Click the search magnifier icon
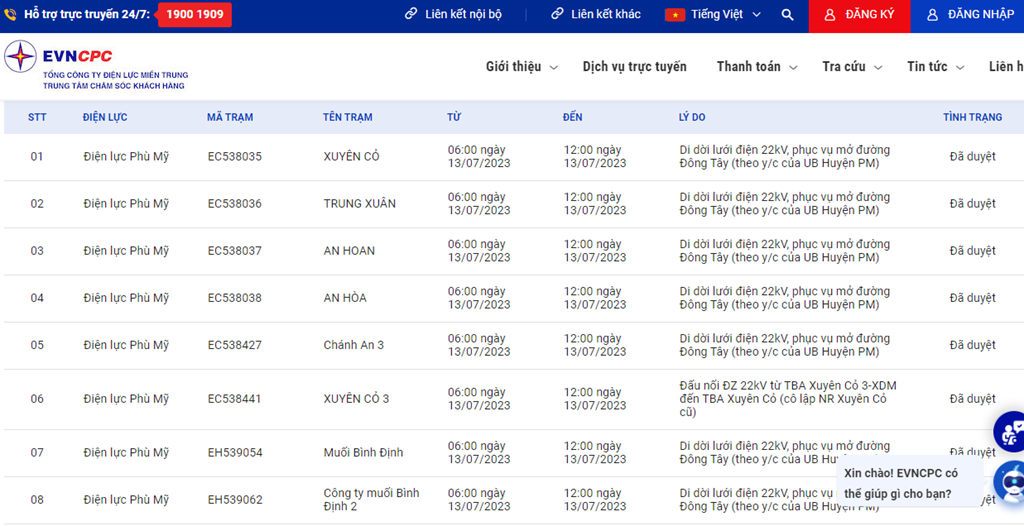 pyautogui.click(x=788, y=15)
